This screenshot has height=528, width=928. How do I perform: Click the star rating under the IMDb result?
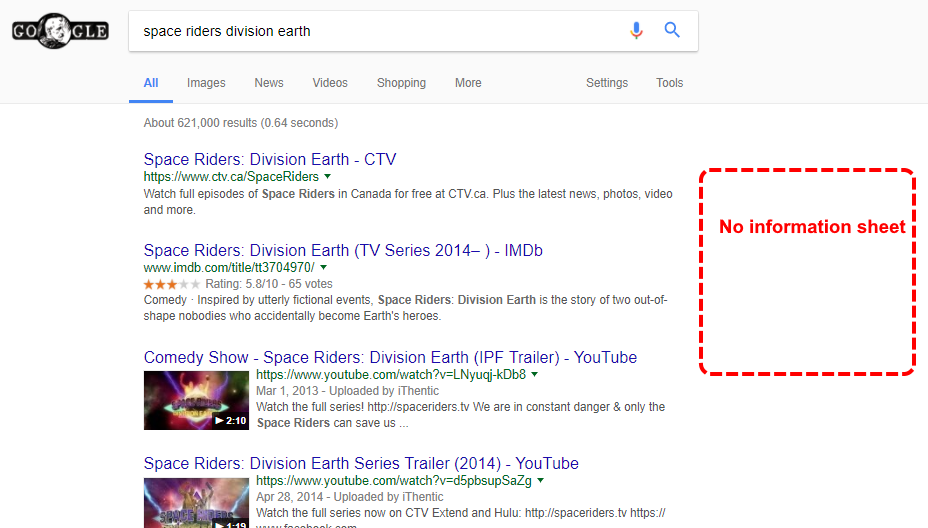click(x=172, y=284)
